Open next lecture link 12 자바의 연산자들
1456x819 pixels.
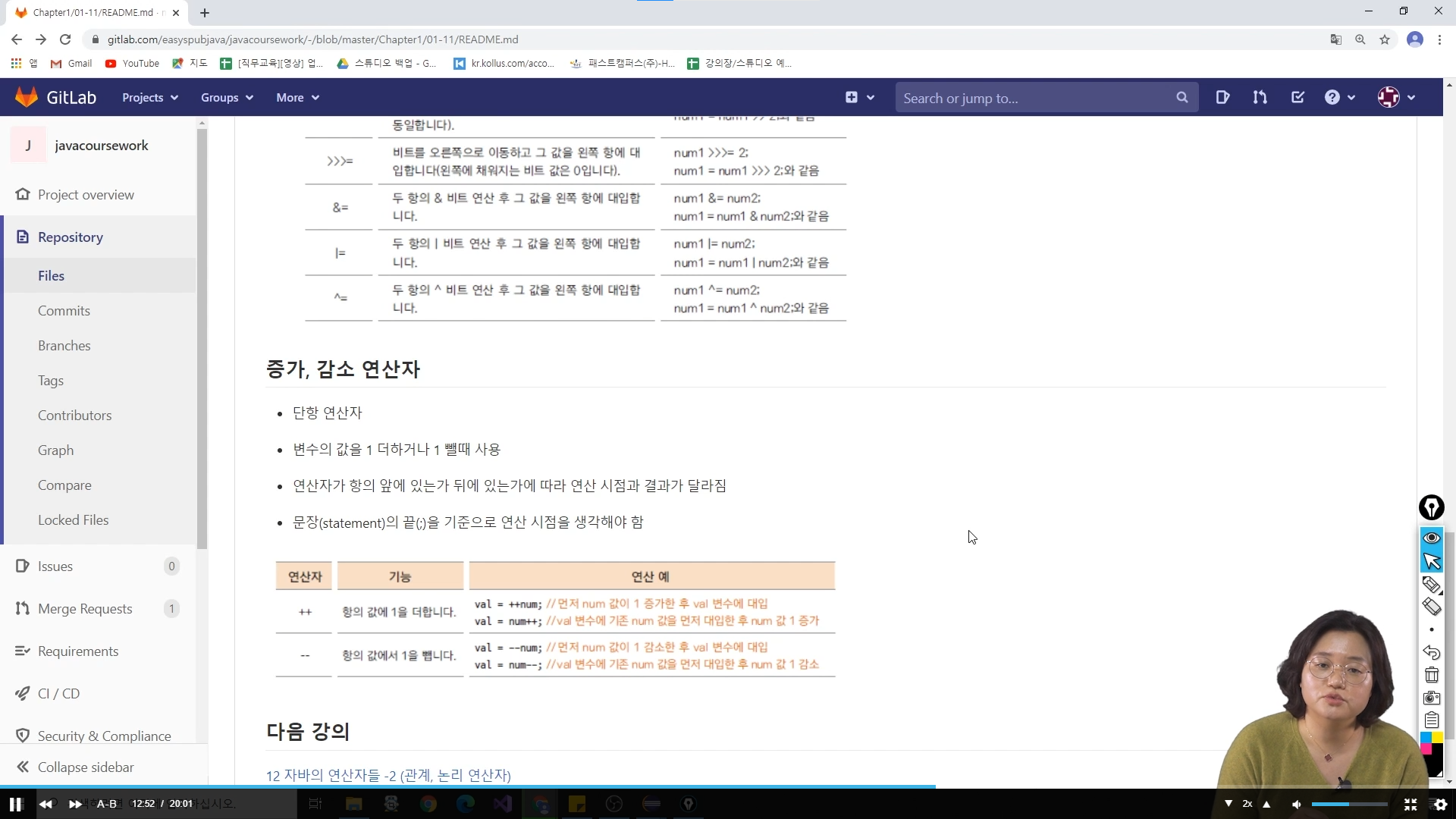point(388,775)
